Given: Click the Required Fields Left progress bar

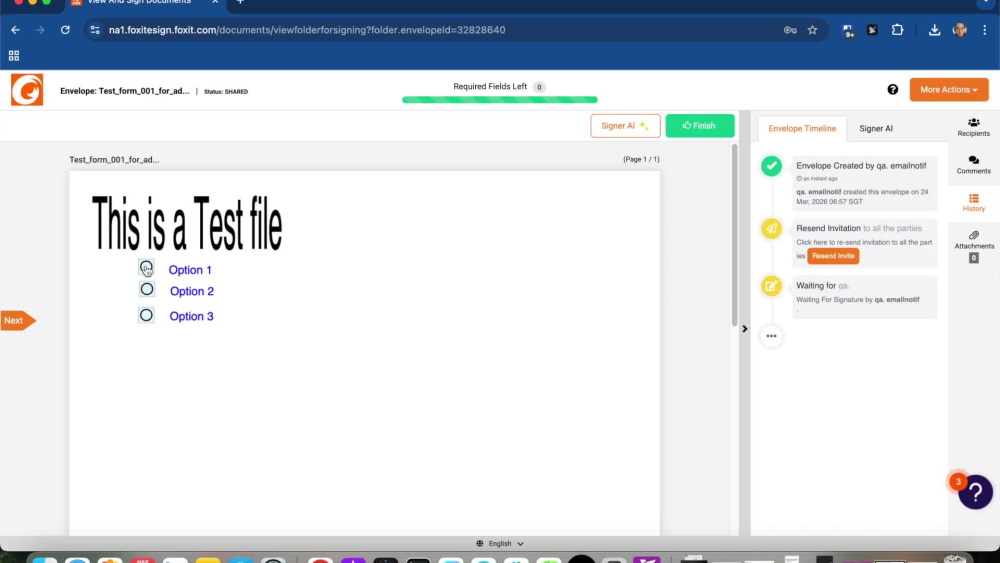Looking at the screenshot, I should tap(499, 99).
